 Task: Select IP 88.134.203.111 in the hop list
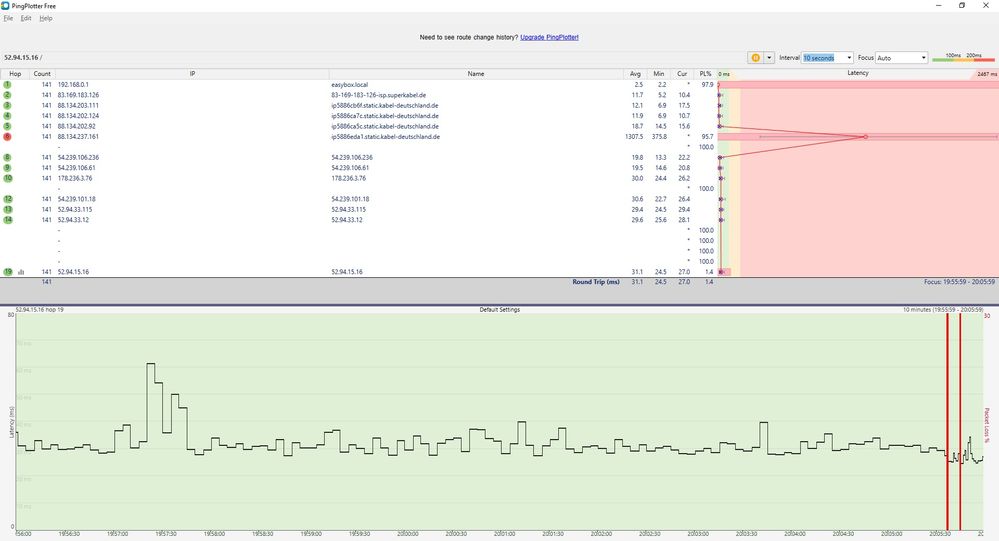point(78,106)
